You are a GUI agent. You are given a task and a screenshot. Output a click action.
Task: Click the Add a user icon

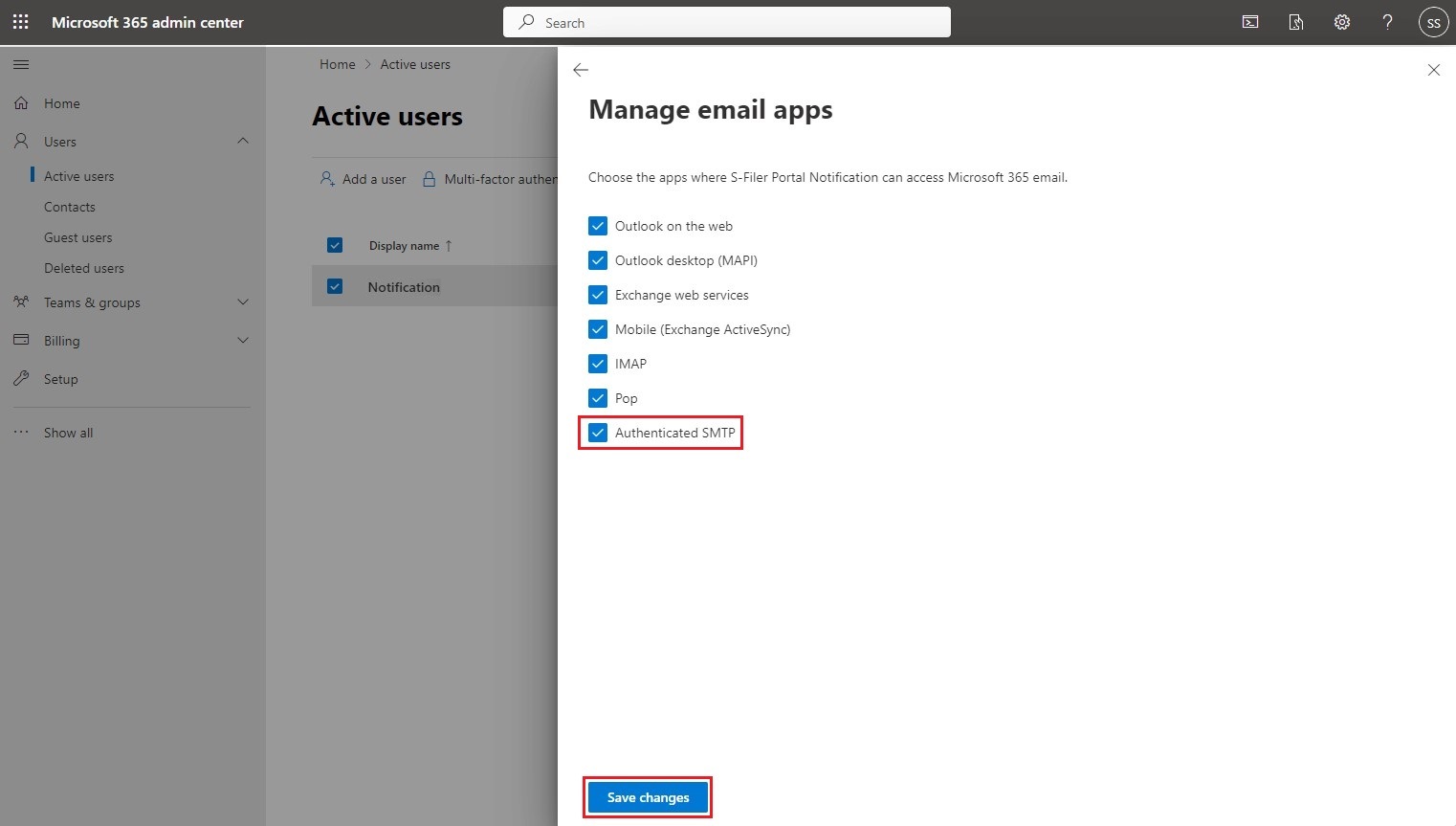click(326, 178)
